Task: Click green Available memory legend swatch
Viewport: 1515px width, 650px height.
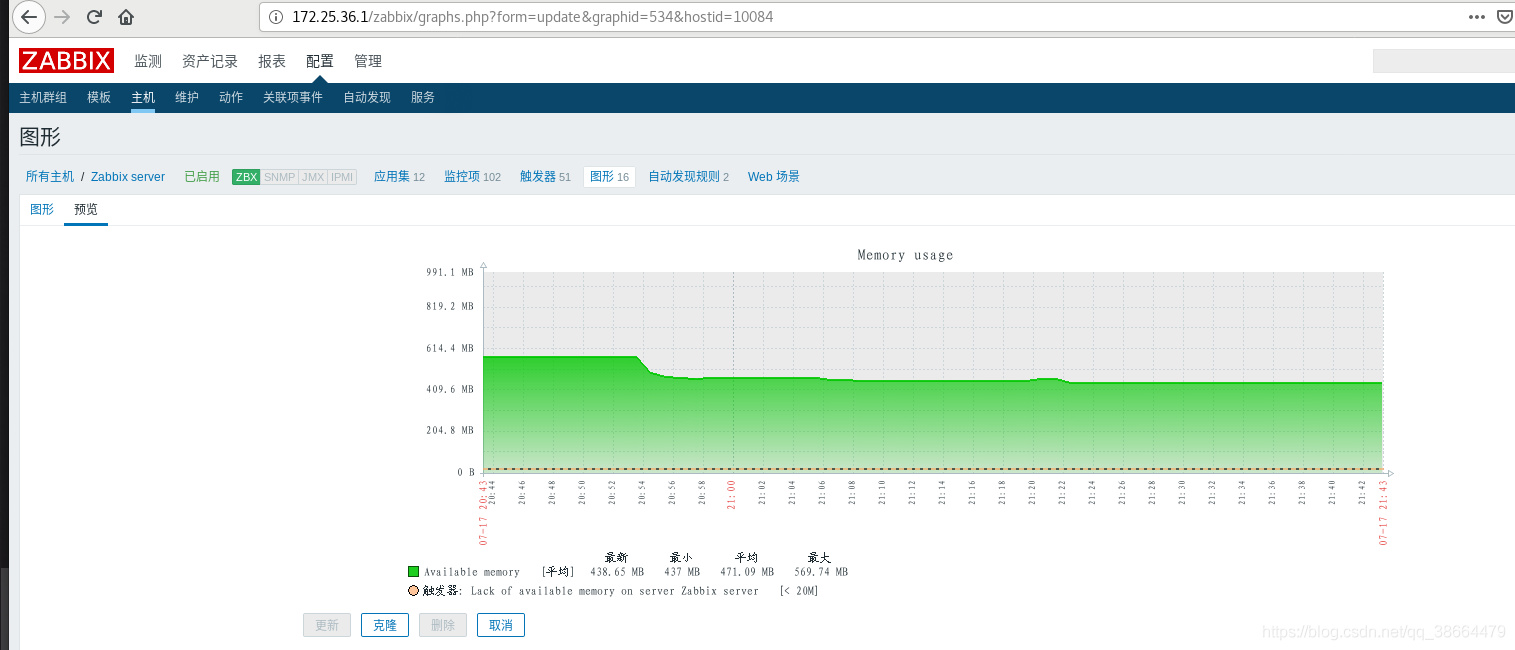Action: [x=413, y=572]
